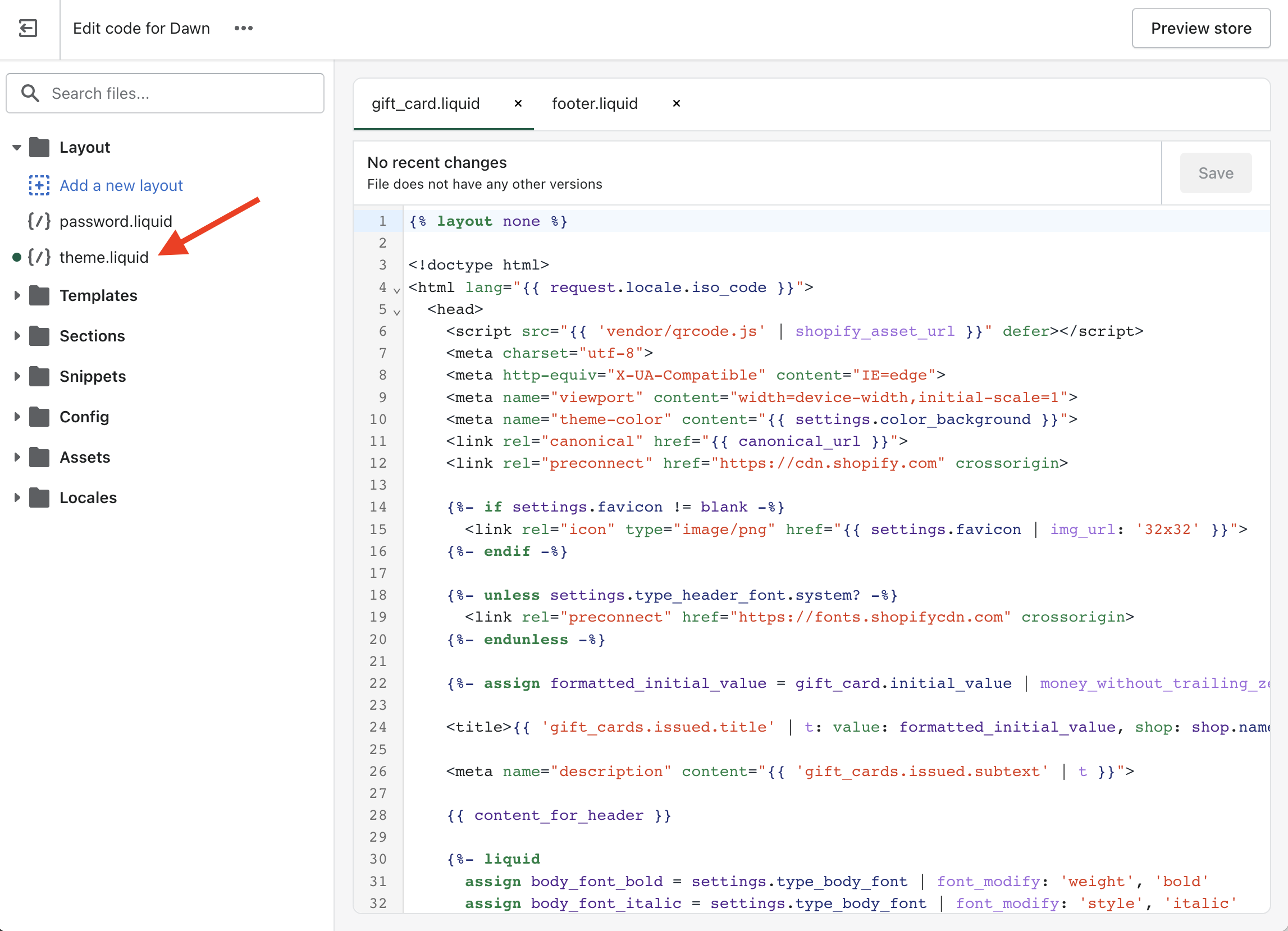Screen dimensions: 1288x931
Task: Click 'canonical_url' code on line 11
Action: coord(799,441)
